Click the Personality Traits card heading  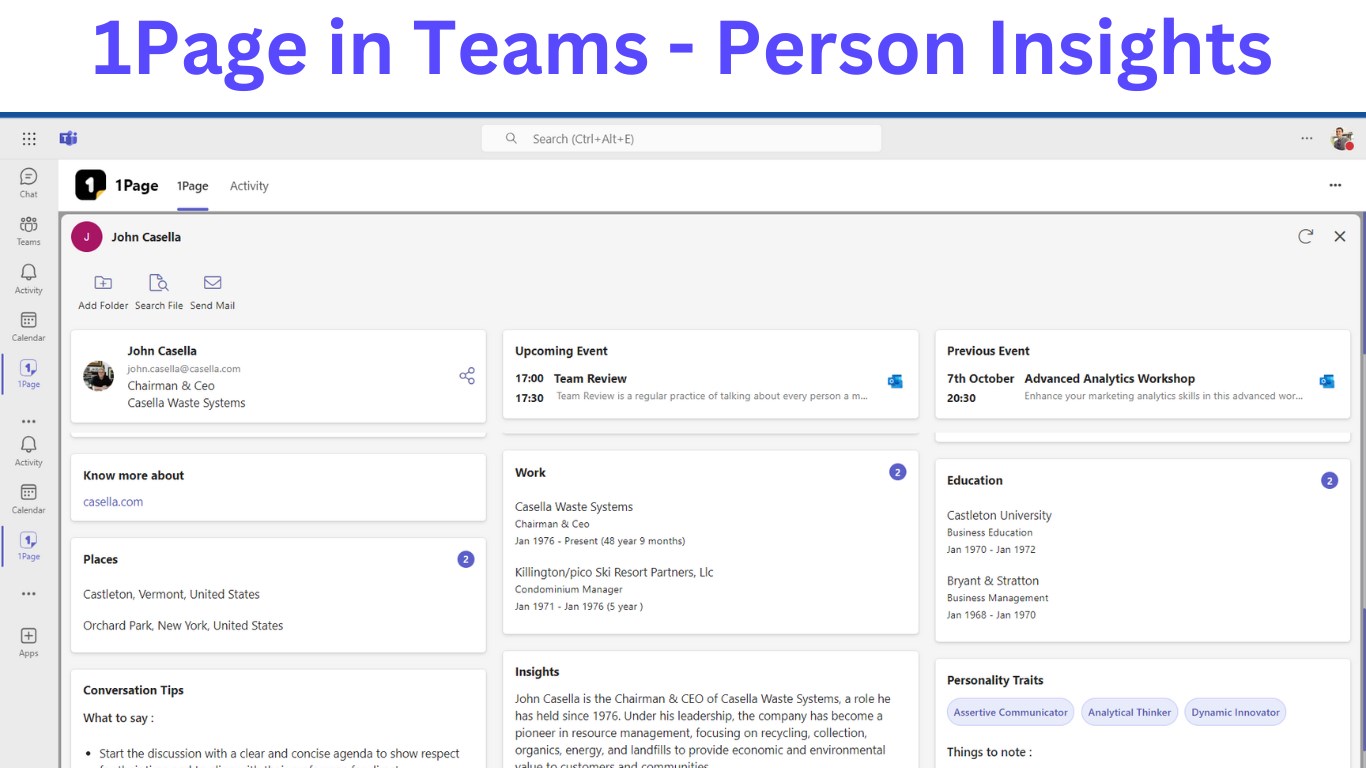[995, 680]
